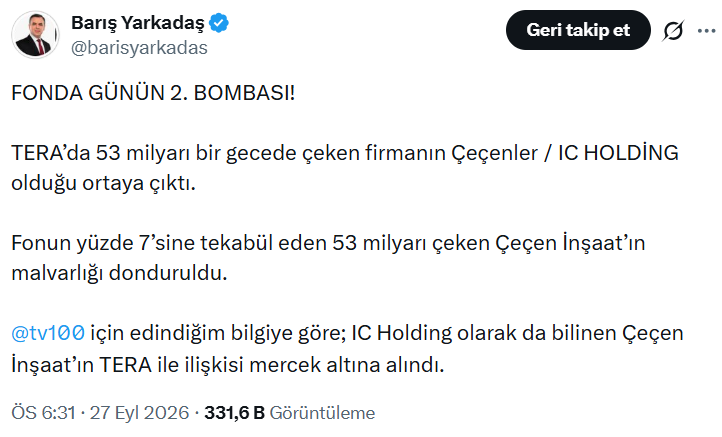This screenshot has width=722, height=437.
Task: Open the @tv100 mention link
Action: click(x=48, y=332)
